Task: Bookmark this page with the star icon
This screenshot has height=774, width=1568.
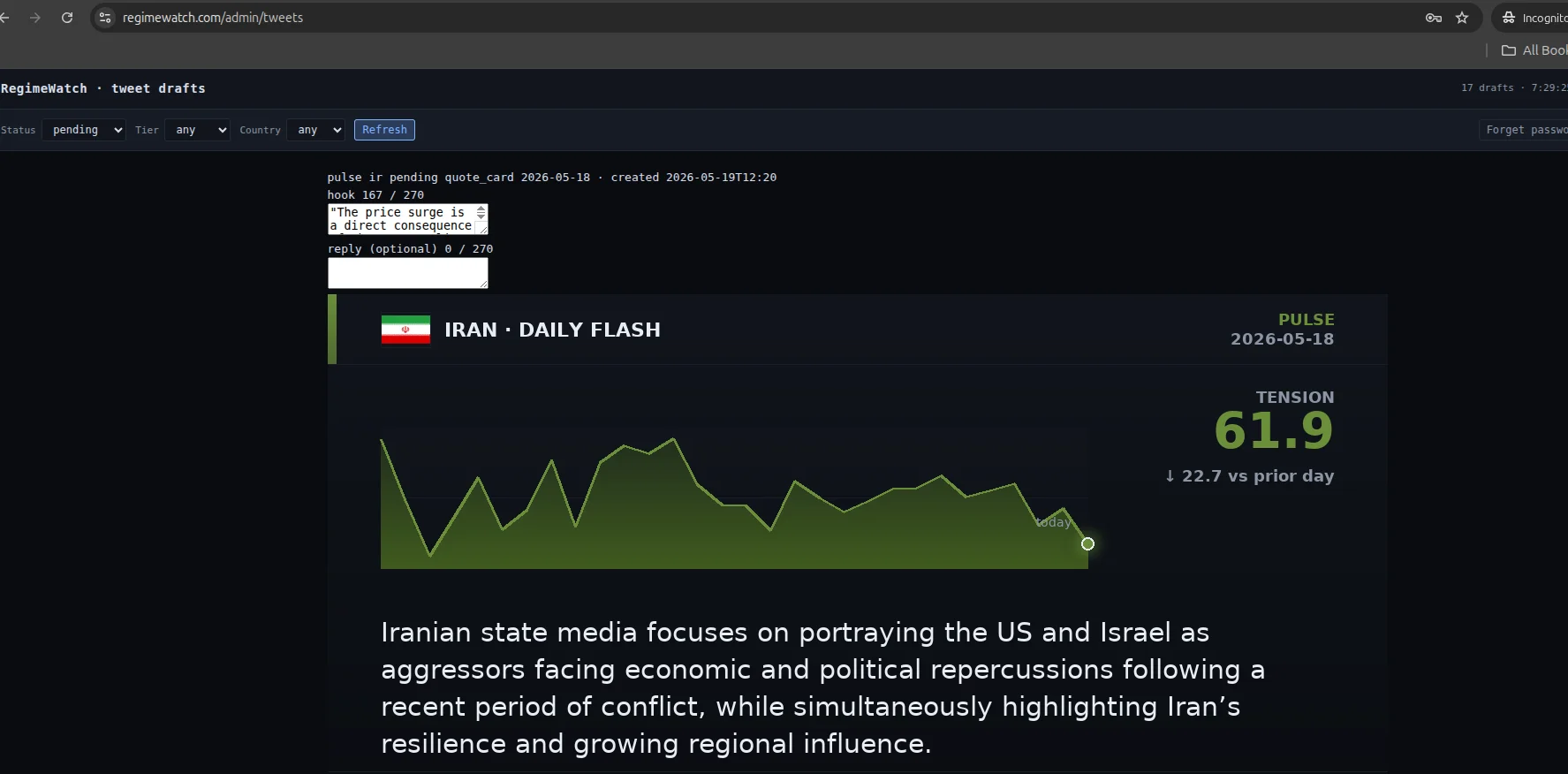Action: [1462, 18]
